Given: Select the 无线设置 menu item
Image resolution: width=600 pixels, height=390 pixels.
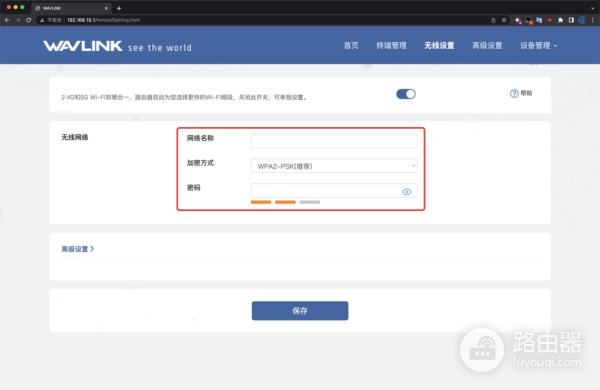Looking at the screenshot, I should [x=439, y=46].
